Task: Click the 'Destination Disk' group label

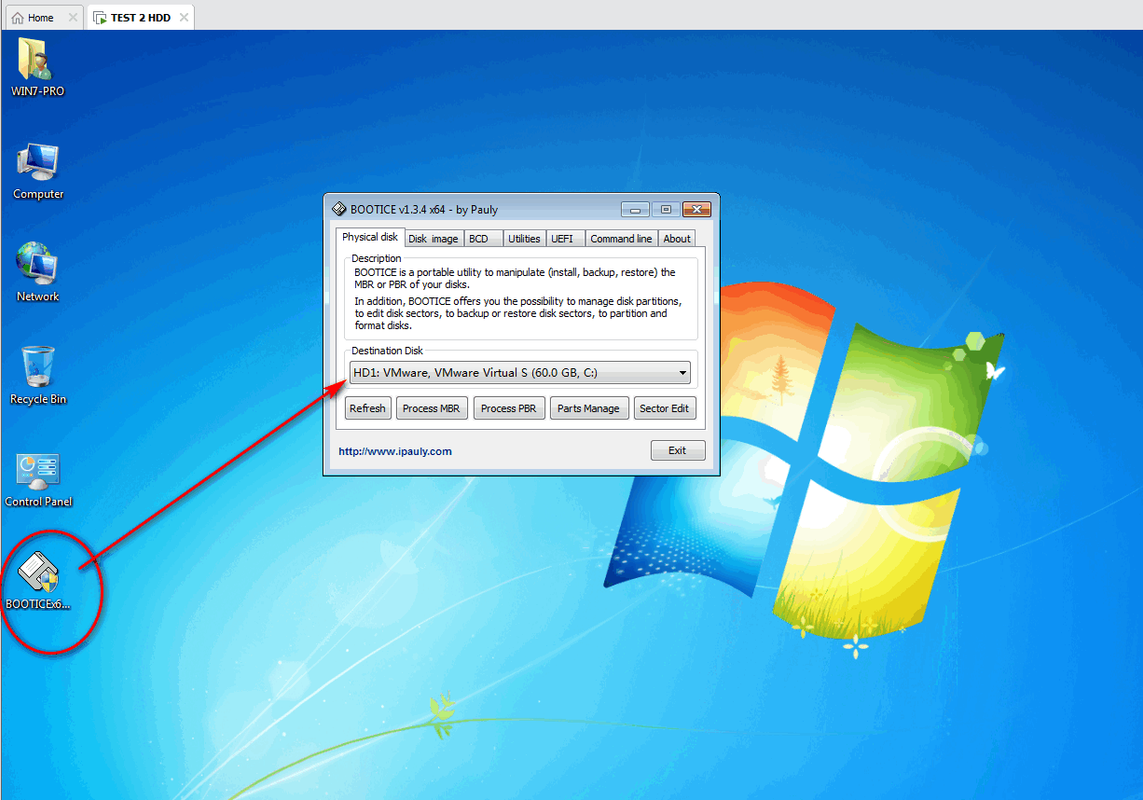Action: pyautogui.click(x=386, y=351)
